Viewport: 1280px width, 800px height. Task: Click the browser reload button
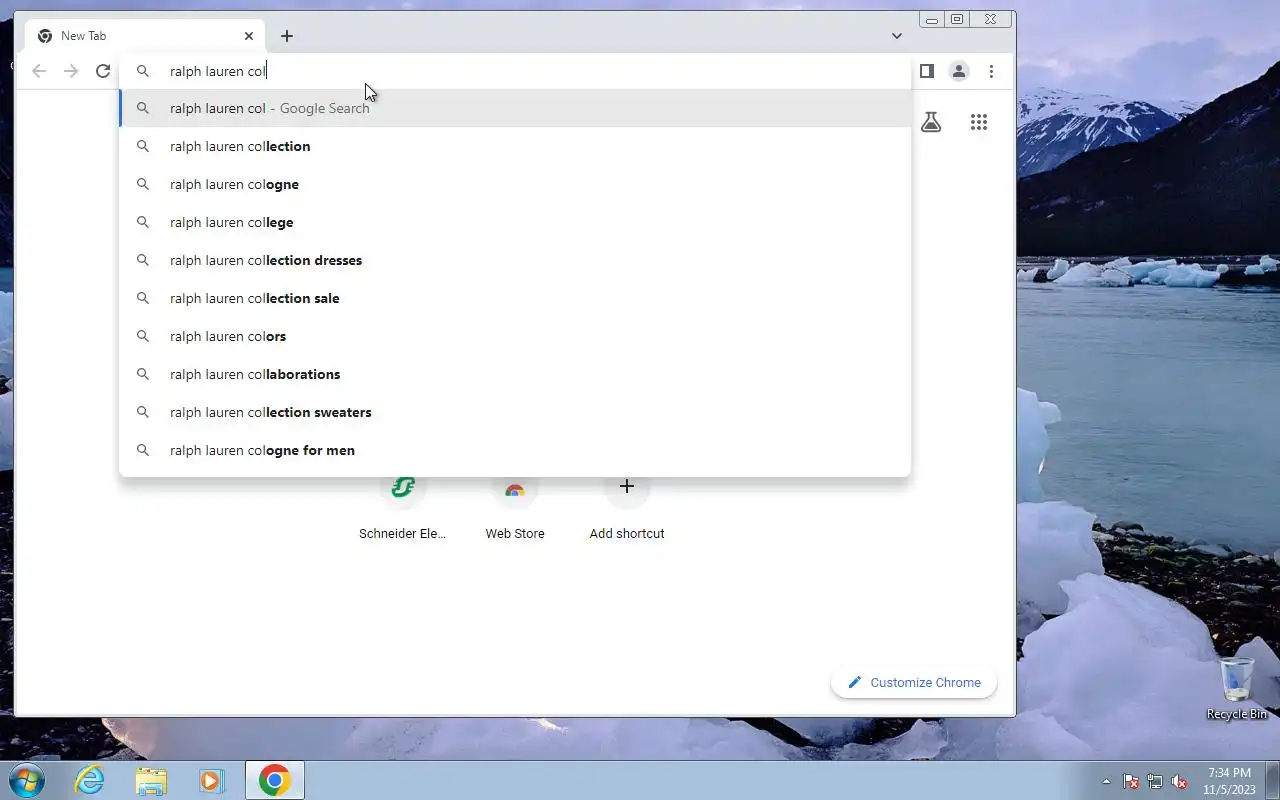point(103,71)
